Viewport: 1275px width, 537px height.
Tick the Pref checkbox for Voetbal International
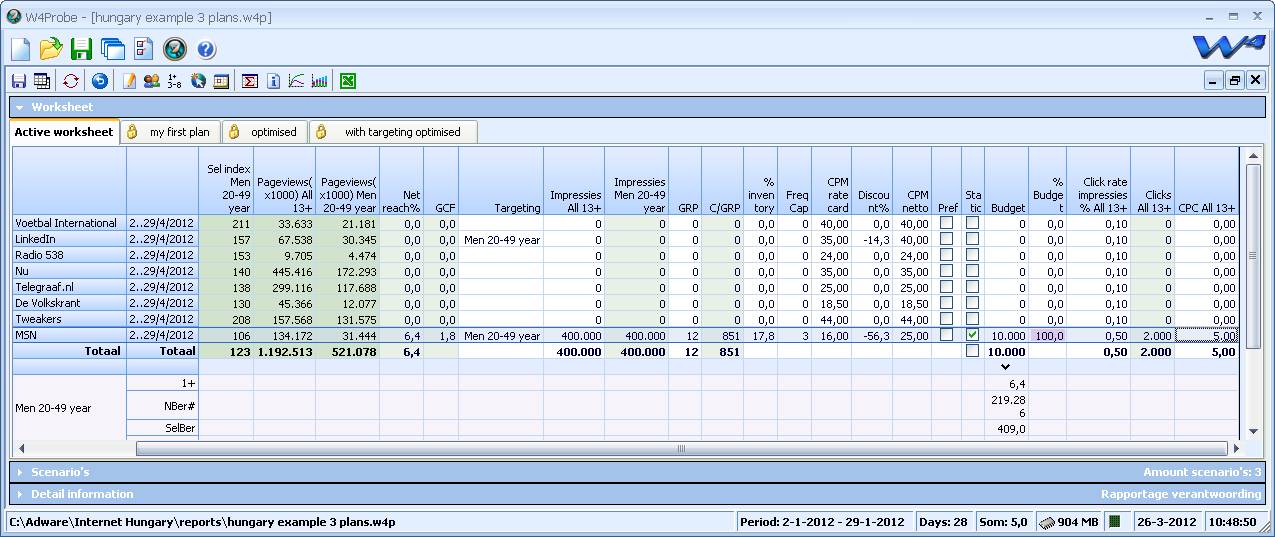946,223
